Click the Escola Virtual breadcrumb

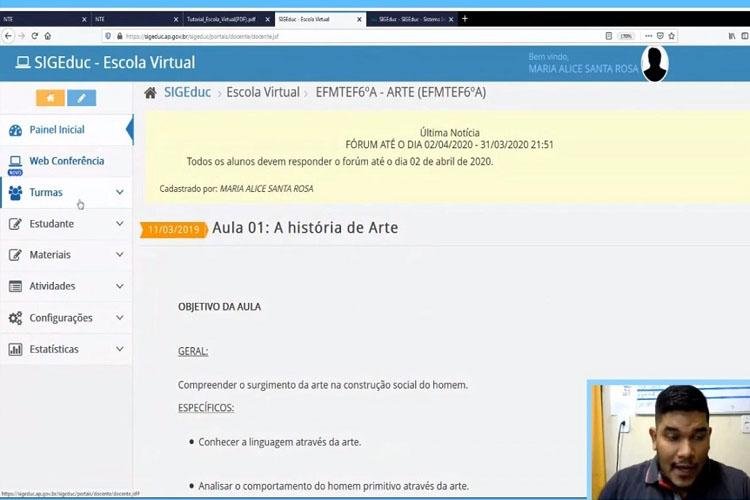click(x=263, y=92)
